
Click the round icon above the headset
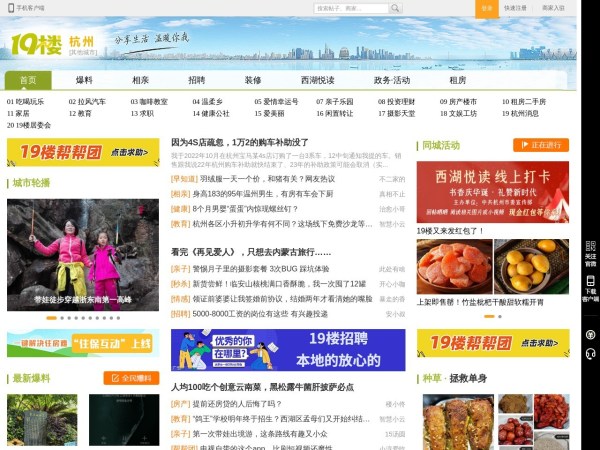pyautogui.click(x=590, y=333)
